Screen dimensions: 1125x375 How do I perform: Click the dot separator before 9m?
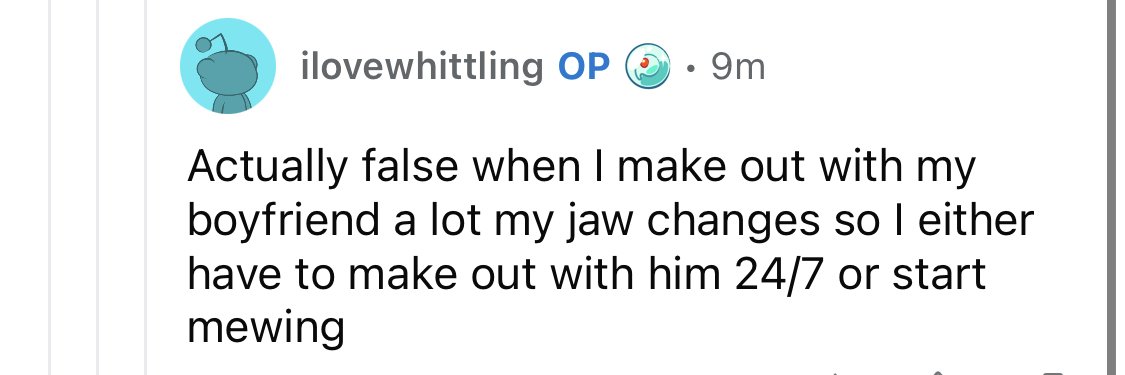coord(690,70)
